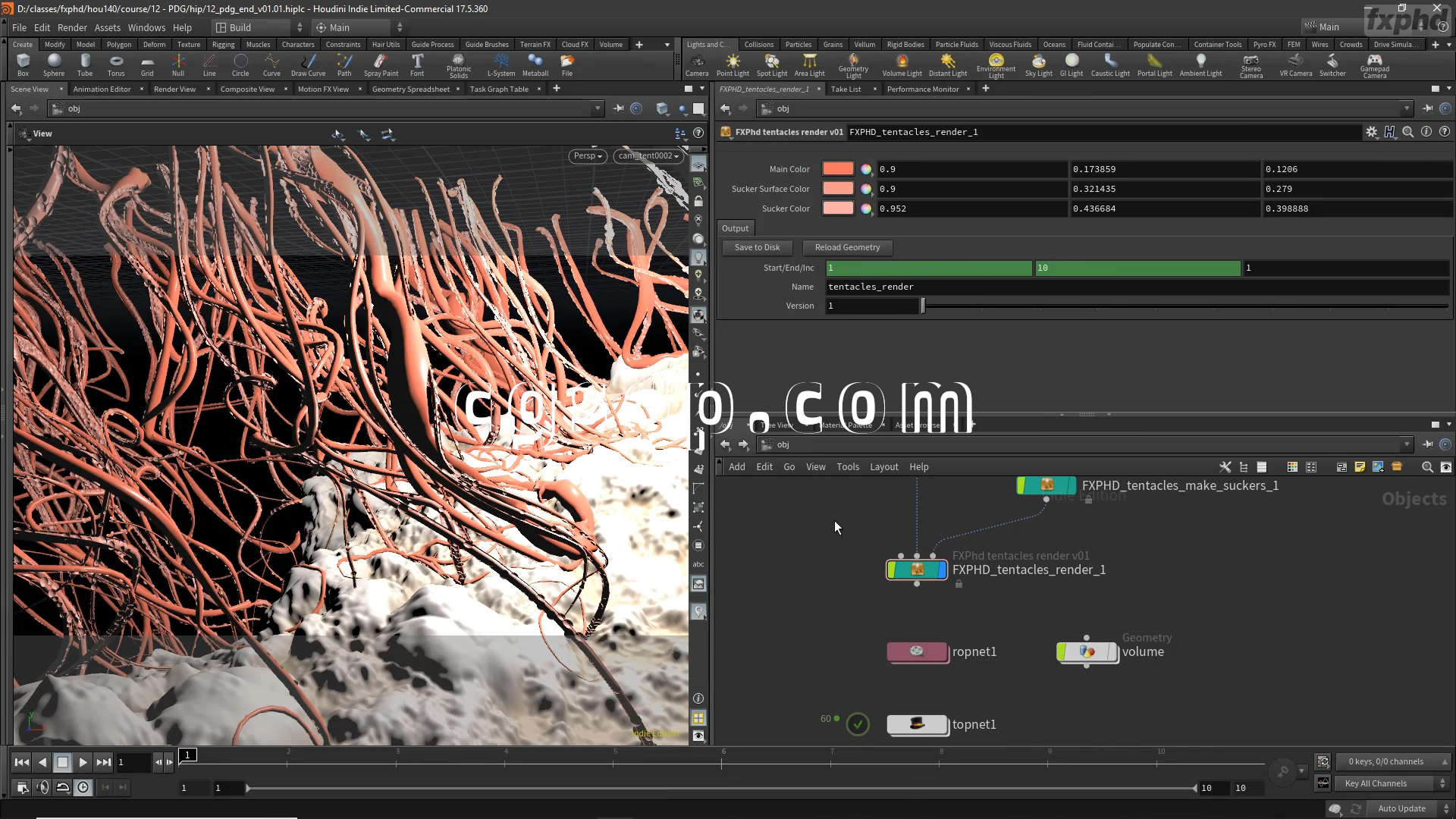This screenshot has height=819, width=1456.
Task: Open the Persp viewport dropdown
Action: pyautogui.click(x=588, y=156)
